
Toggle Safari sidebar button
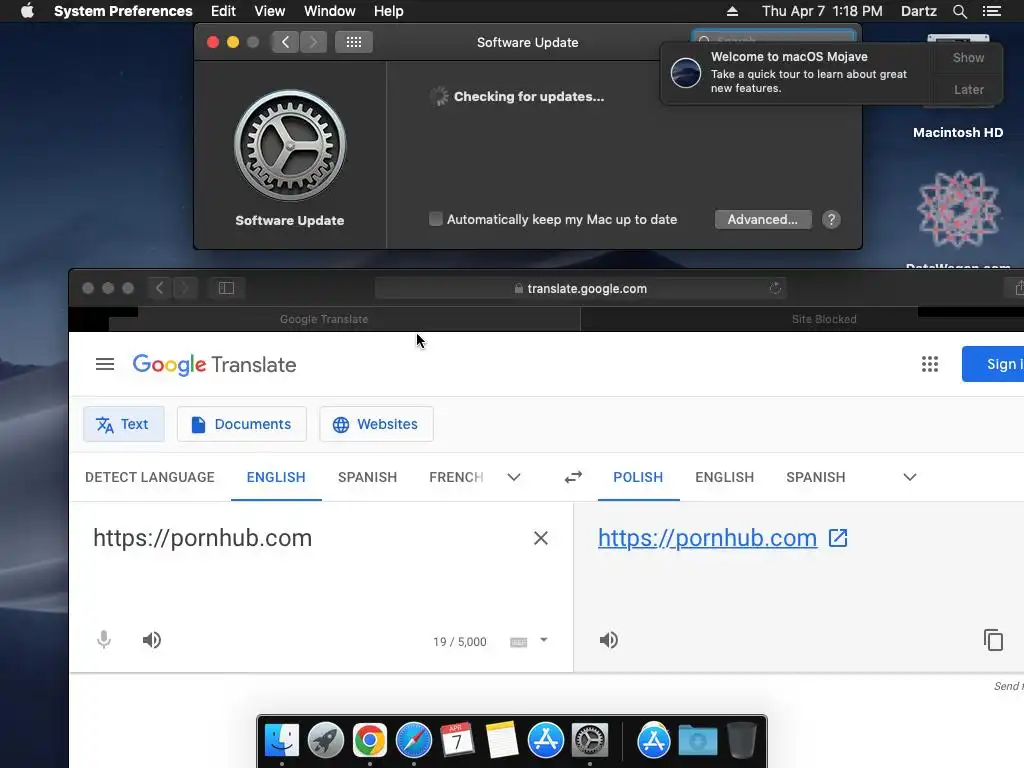(226, 288)
